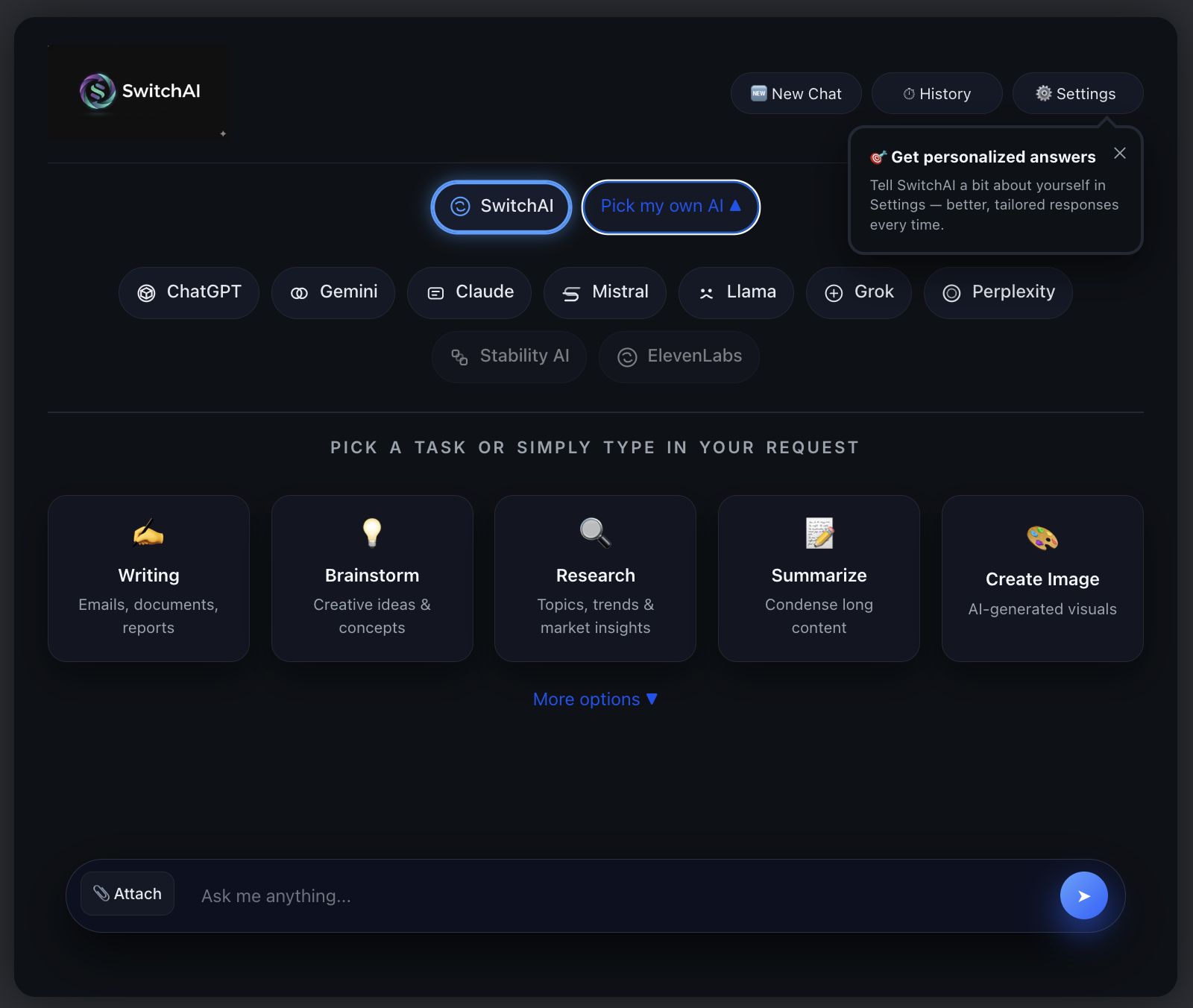The width and height of the screenshot is (1193, 1008).
Task: Dismiss the personalized answers tooltip
Action: (x=1120, y=153)
